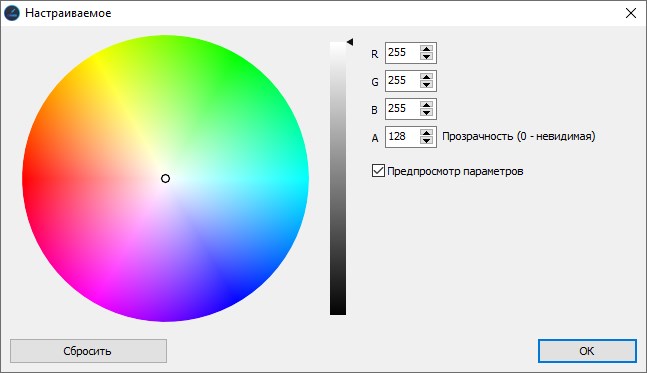Increase the R value with up arrow
Viewport: 647px width, 373px height.
426,49
